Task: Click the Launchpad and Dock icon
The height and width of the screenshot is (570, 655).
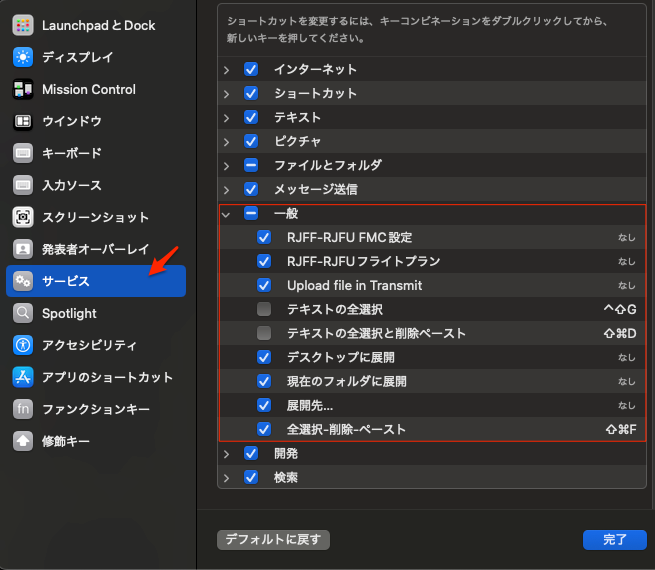Action: (23, 25)
